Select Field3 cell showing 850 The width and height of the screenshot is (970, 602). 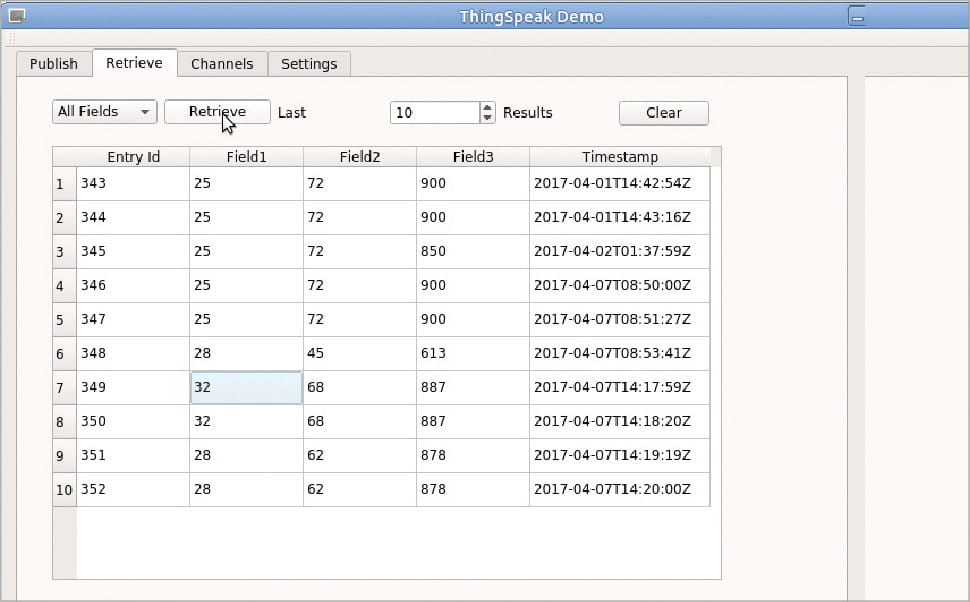click(472, 252)
